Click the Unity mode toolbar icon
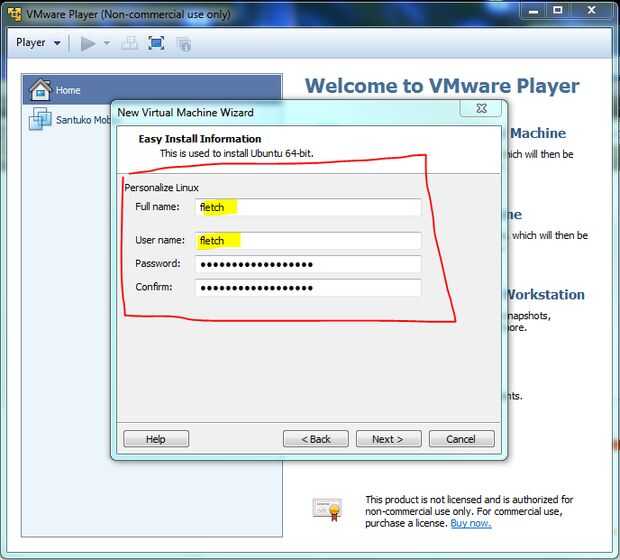 tap(183, 44)
